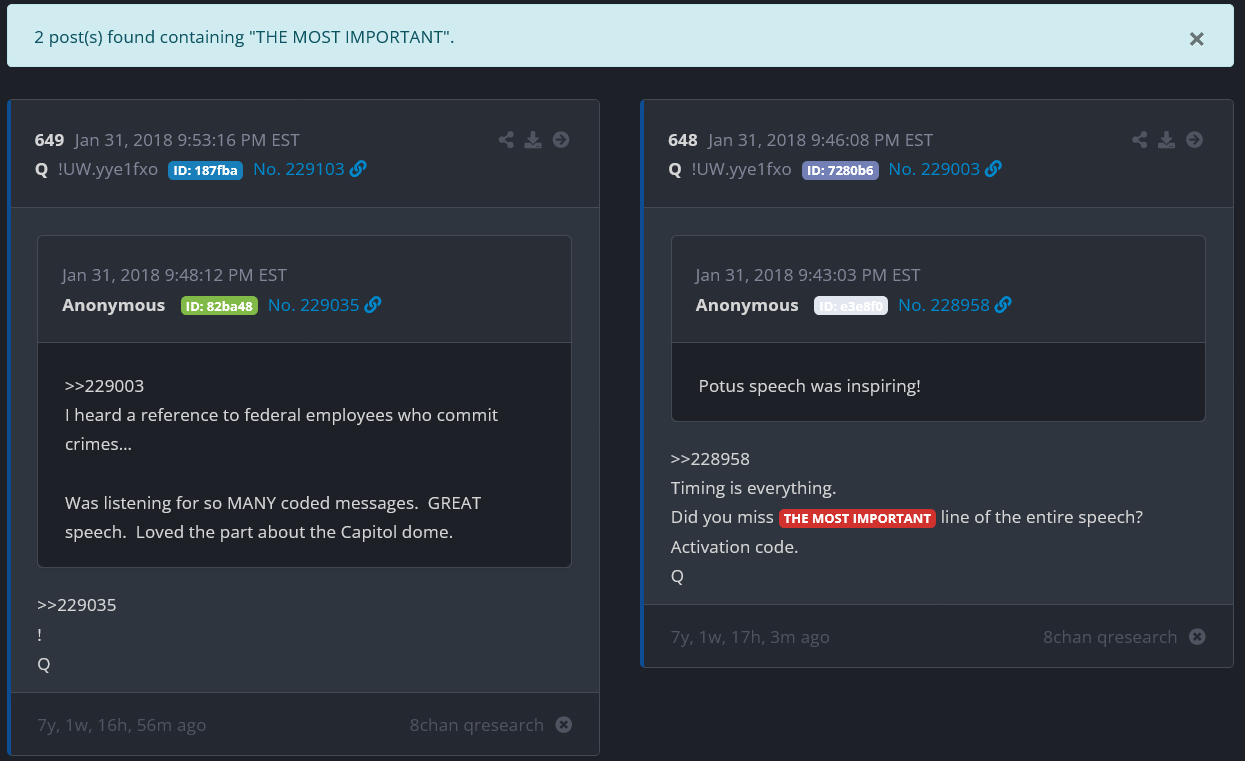
Task: Click the >>228958 reply reference in post 648
Action: [710, 460]
